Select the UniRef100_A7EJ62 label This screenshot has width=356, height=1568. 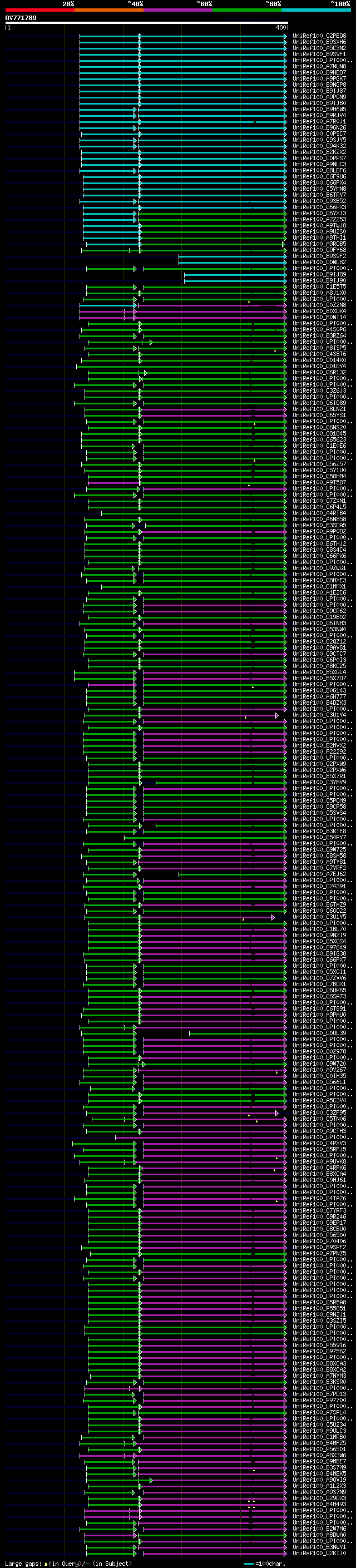click(x=319, y=874)
